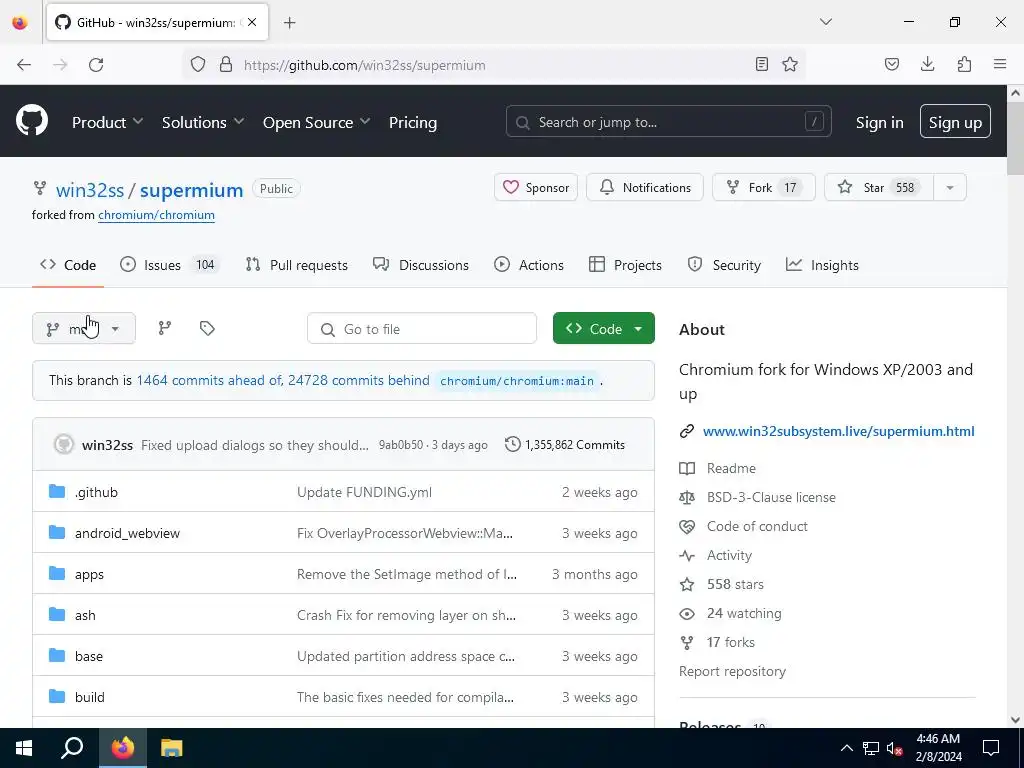Expand Solutions menu in GitHub header
The height and width of the screenshot is (768, 1024).
202,122
